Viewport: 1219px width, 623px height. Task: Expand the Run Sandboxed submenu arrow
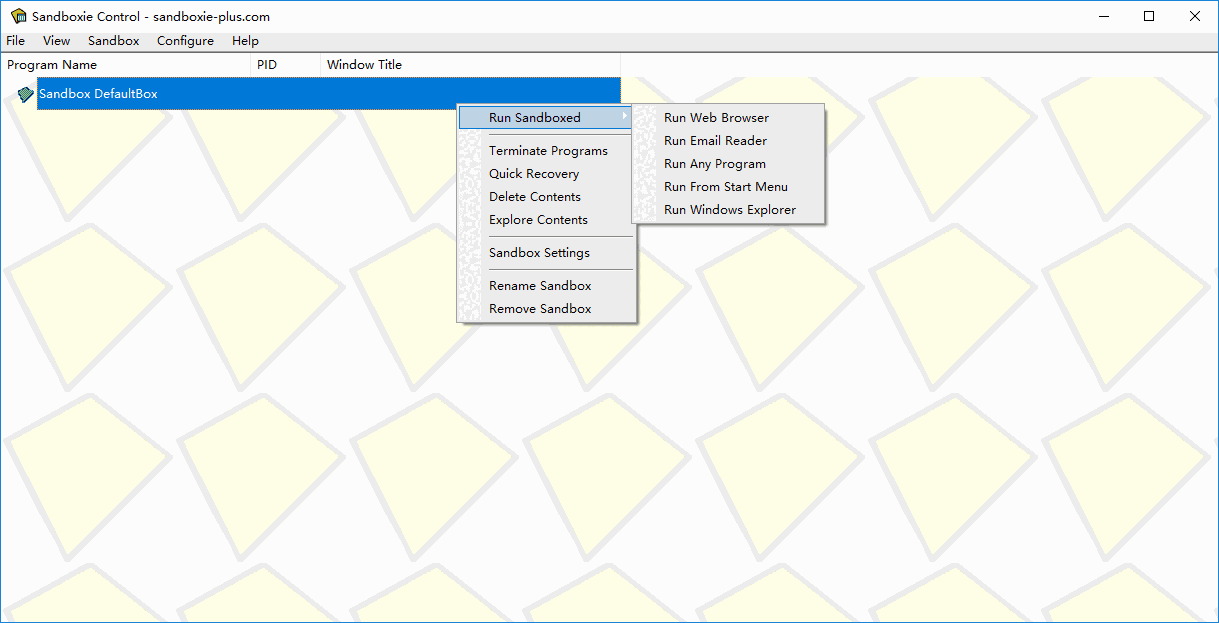click(x=625, y=117)
